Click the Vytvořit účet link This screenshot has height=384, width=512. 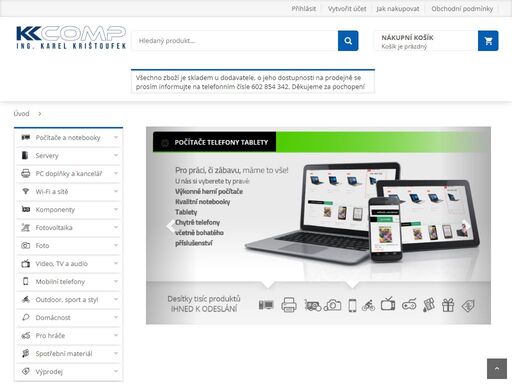coord(347,9)
